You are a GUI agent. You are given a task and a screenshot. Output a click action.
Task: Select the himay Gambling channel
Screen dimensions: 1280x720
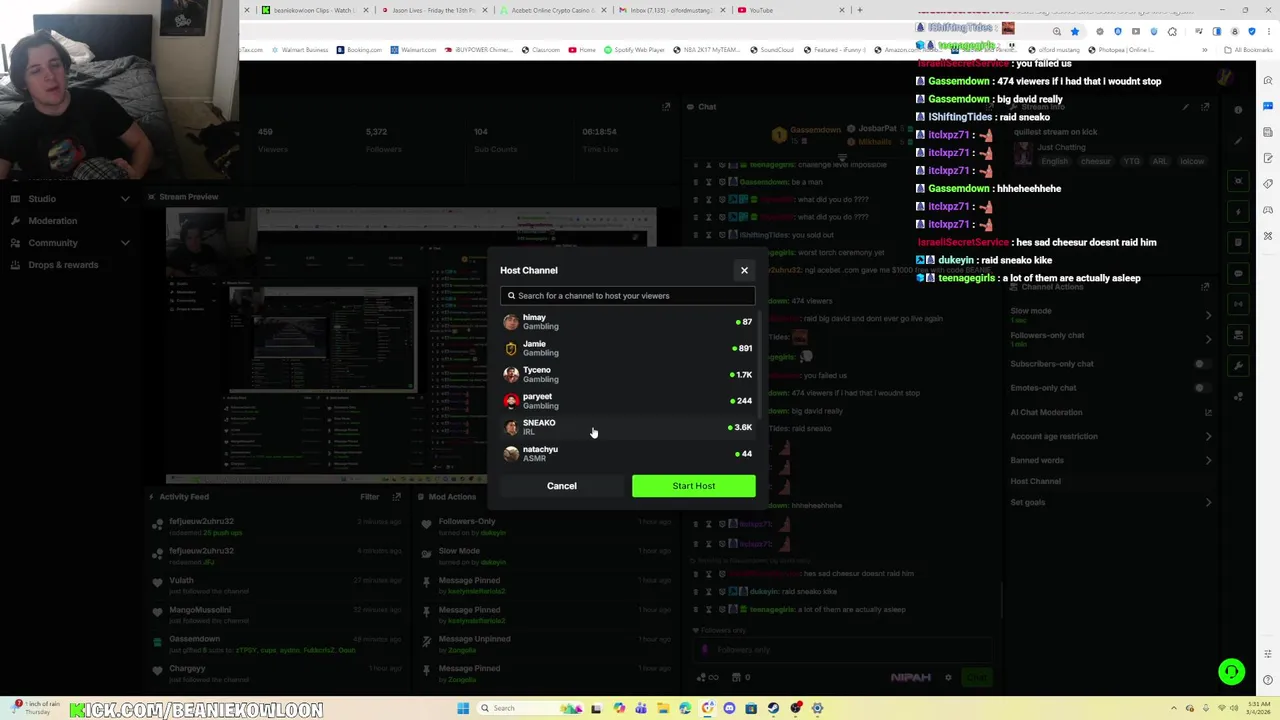pos(628,322)
